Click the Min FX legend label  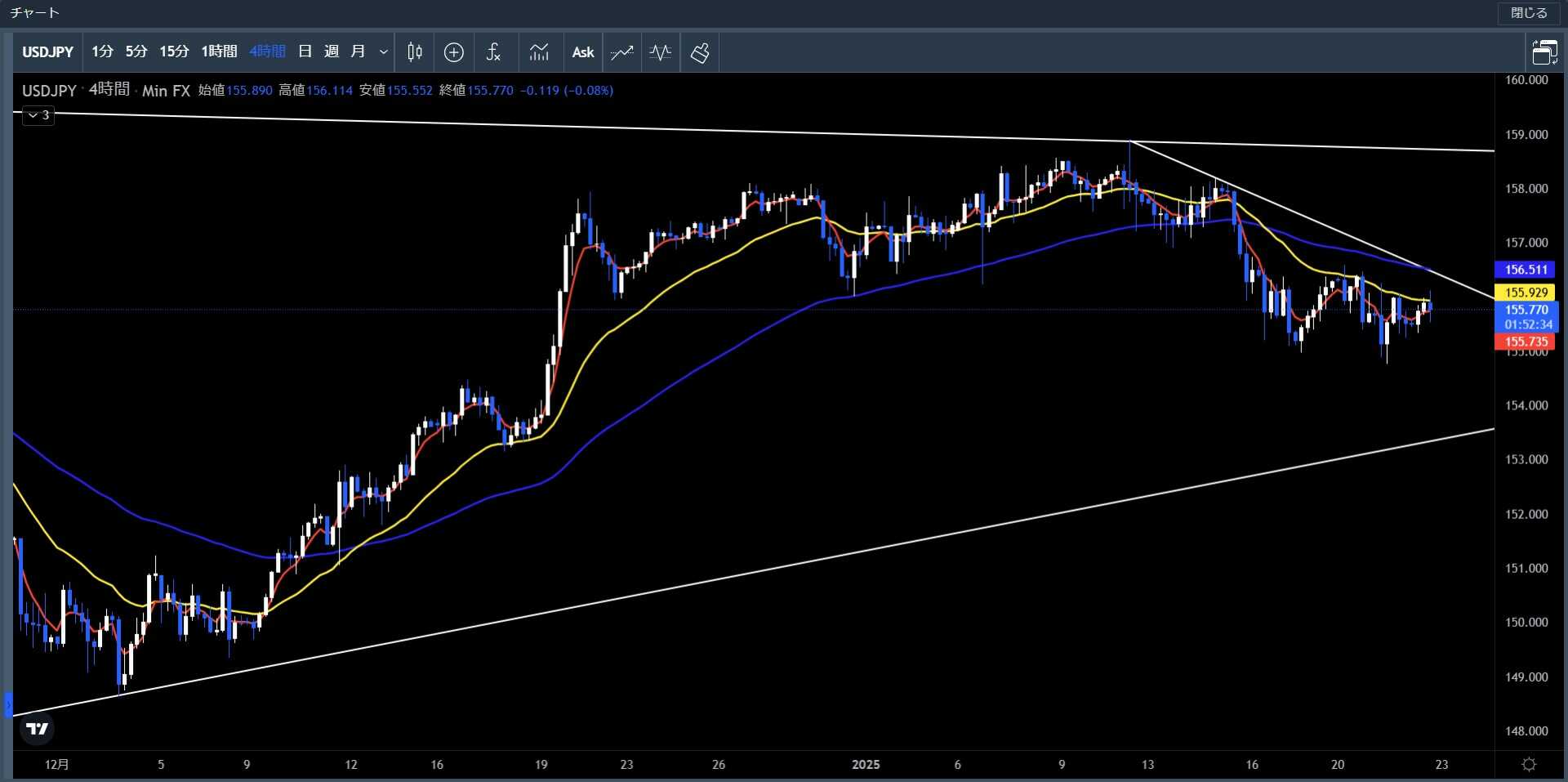[166, 91]
